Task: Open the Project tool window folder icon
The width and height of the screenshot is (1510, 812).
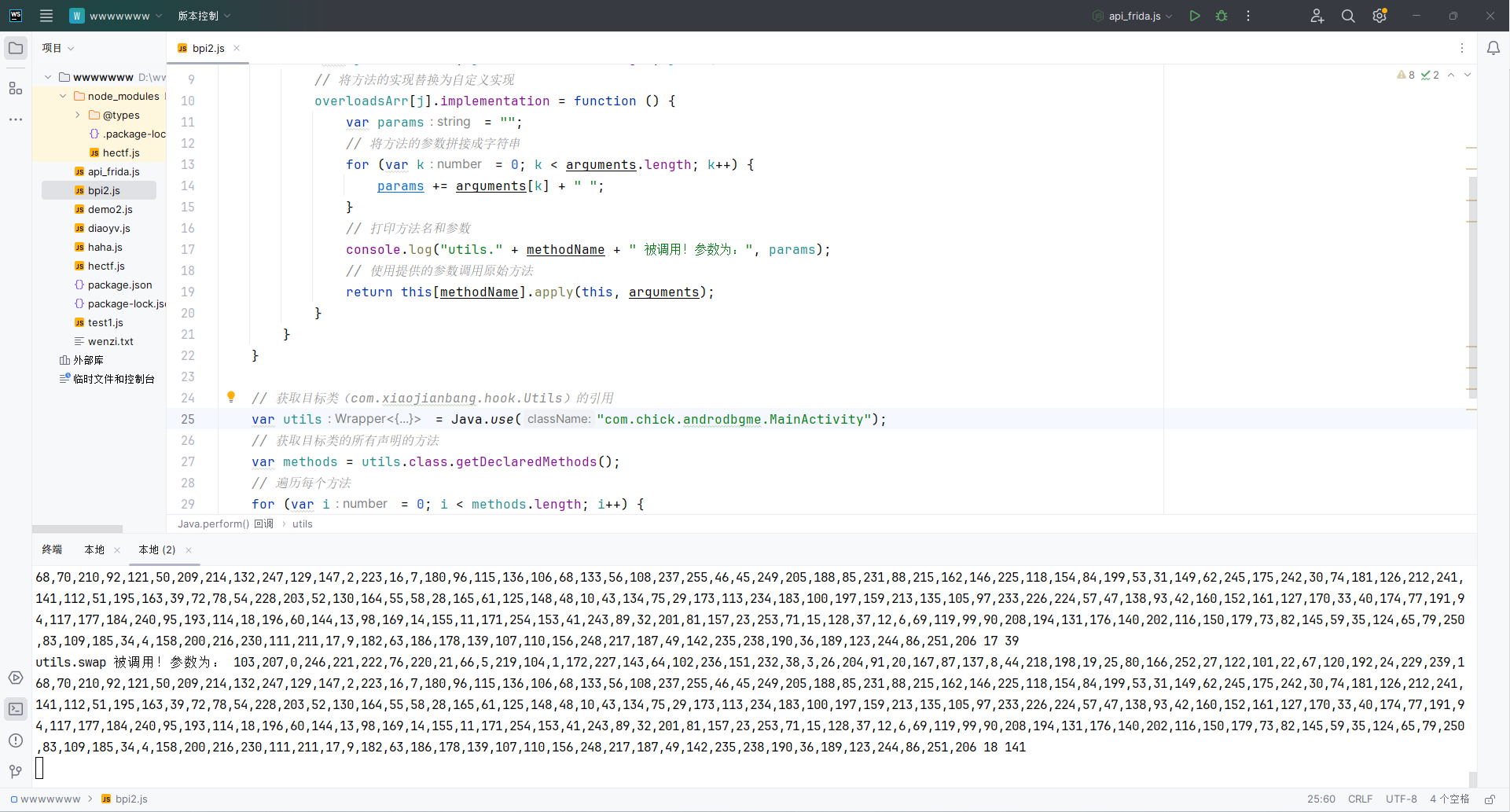Action: (x=16, y=48)
